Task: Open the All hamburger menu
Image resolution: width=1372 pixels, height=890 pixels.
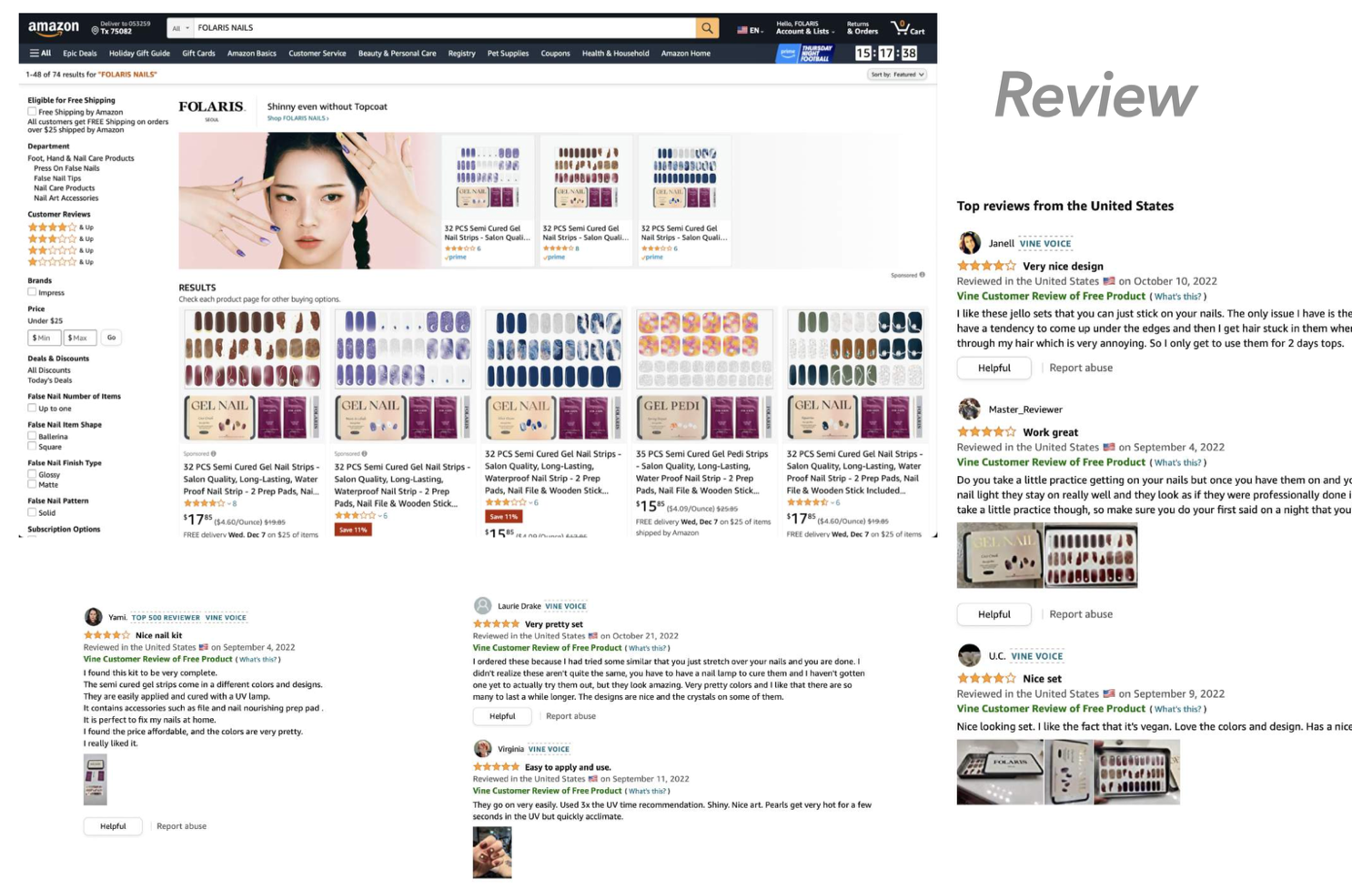Action: click(x=40, y=54)
